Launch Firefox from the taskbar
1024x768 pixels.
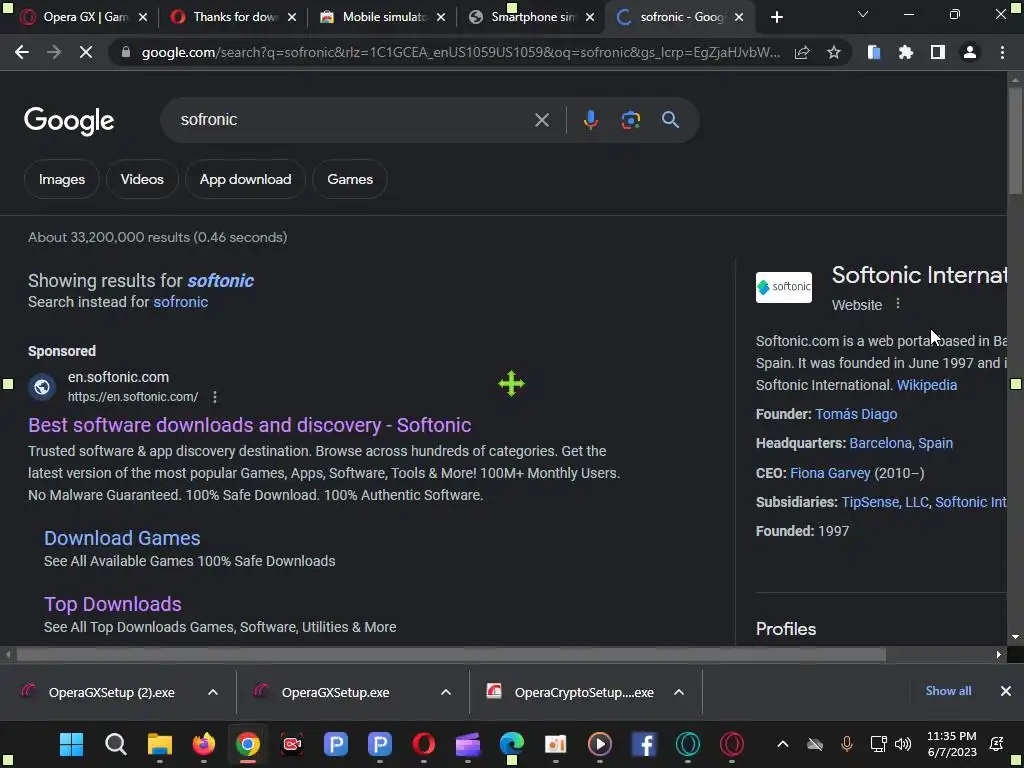point(204,744)
